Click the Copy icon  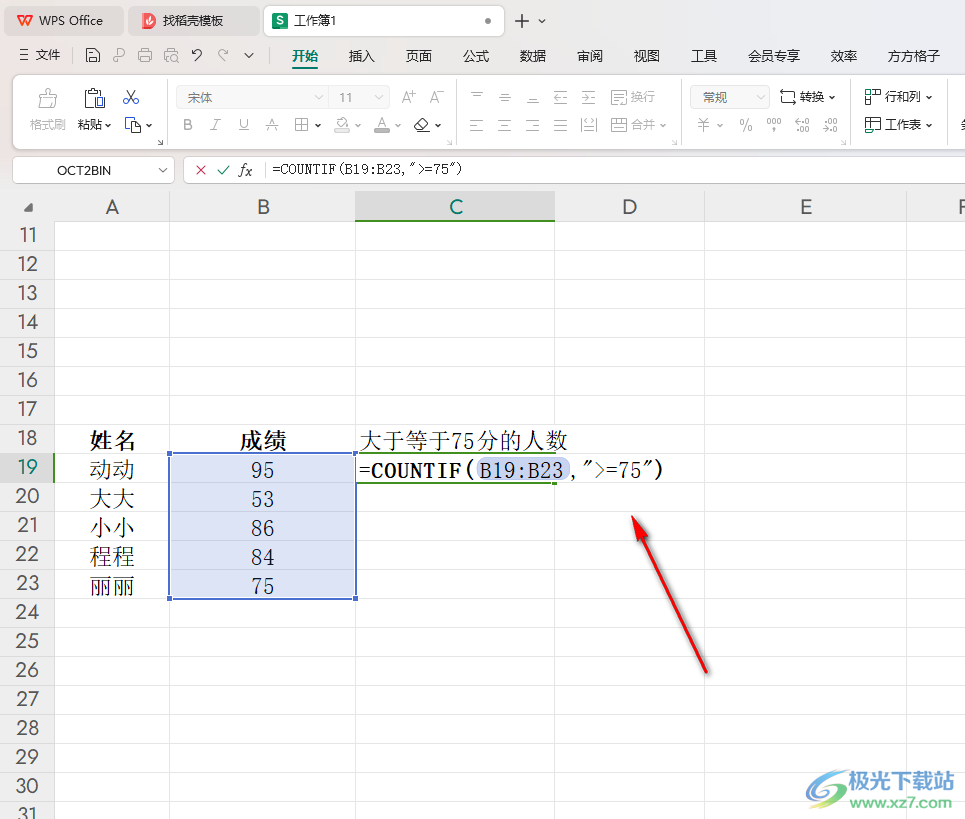132,125
